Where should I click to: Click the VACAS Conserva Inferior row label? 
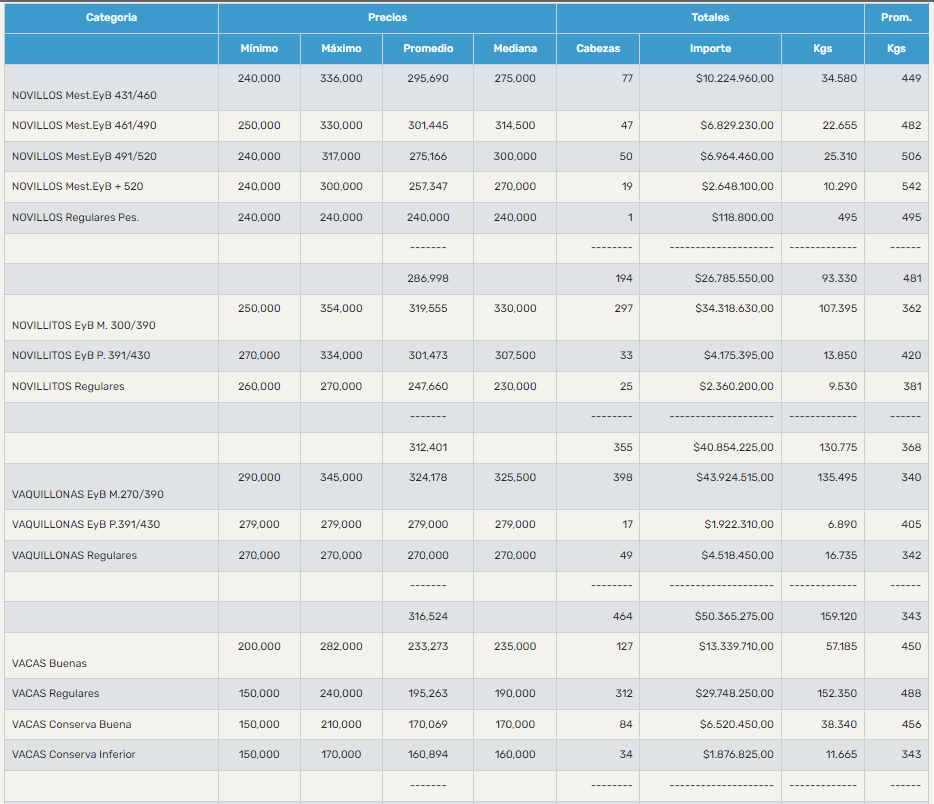(74, 755)
